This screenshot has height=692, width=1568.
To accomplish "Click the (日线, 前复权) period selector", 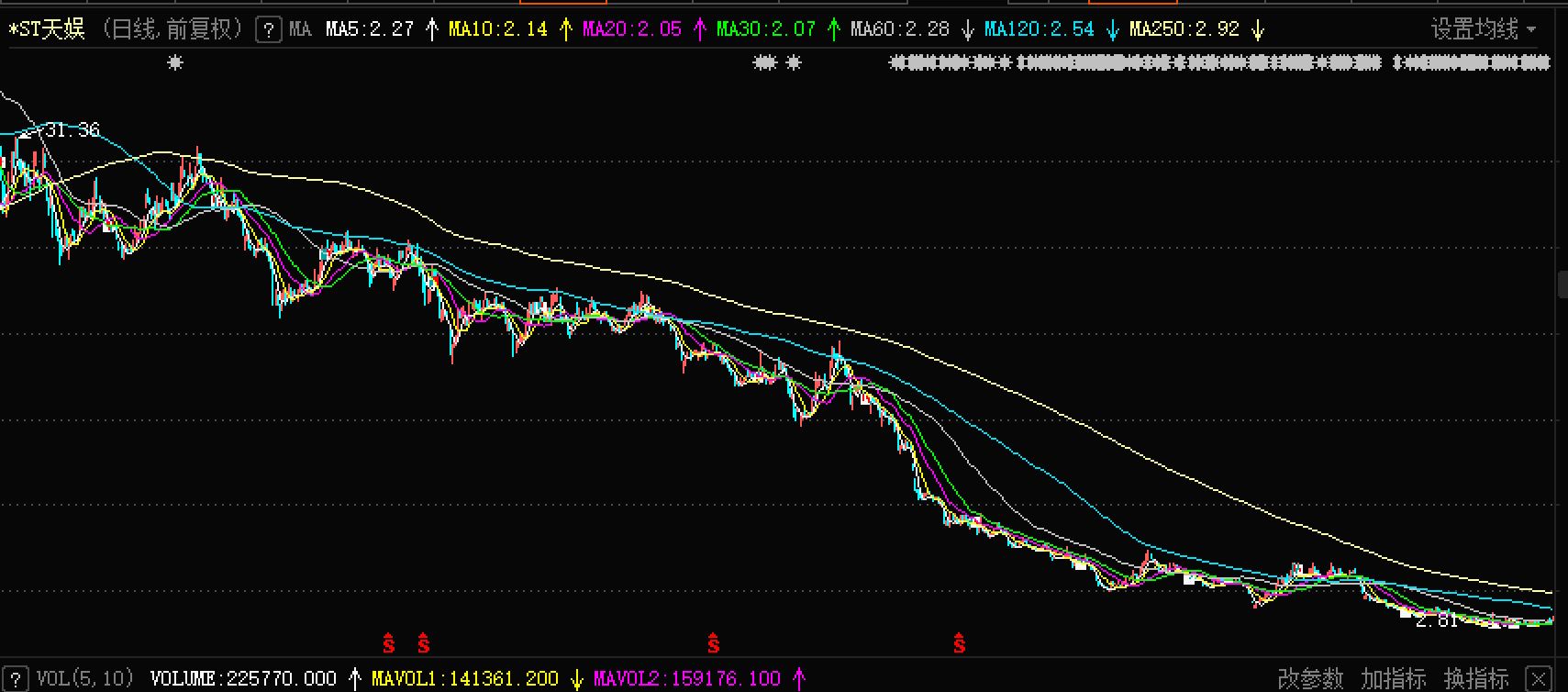I will (172, 29).
